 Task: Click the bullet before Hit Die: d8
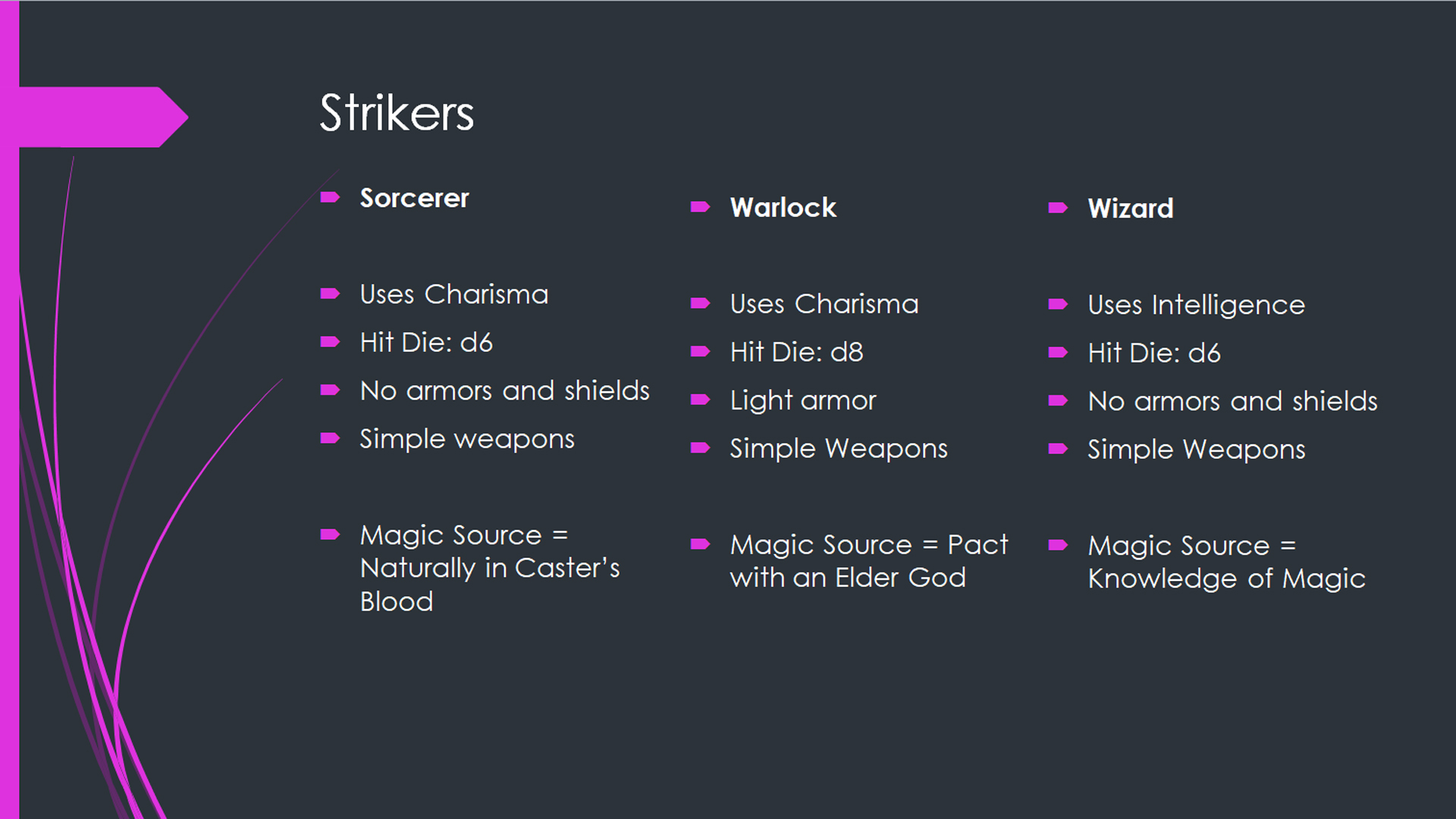point(700,352)
